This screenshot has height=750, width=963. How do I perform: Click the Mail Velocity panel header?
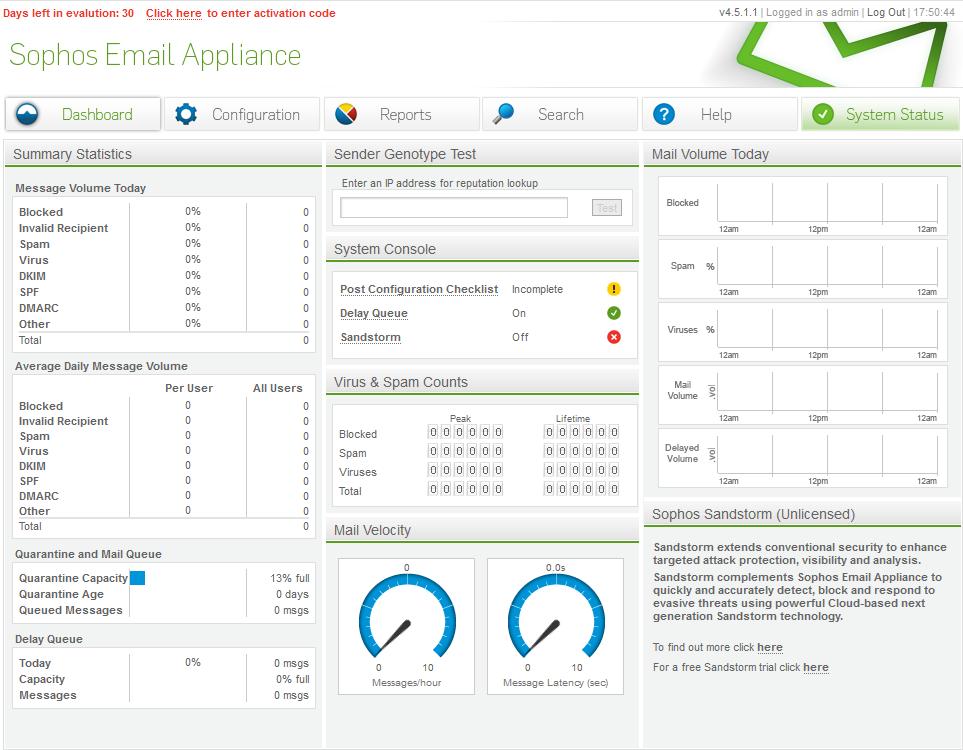point(483,530)
